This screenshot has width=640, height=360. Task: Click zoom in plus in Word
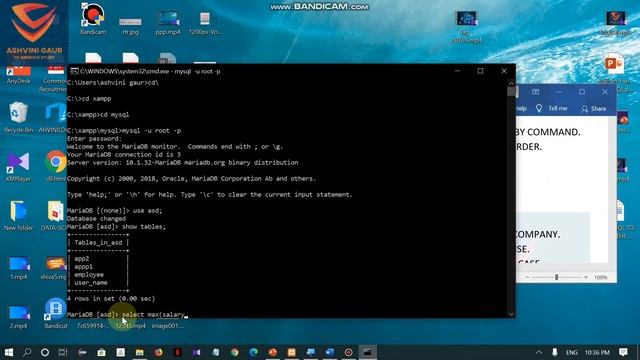tap(585, 277)
